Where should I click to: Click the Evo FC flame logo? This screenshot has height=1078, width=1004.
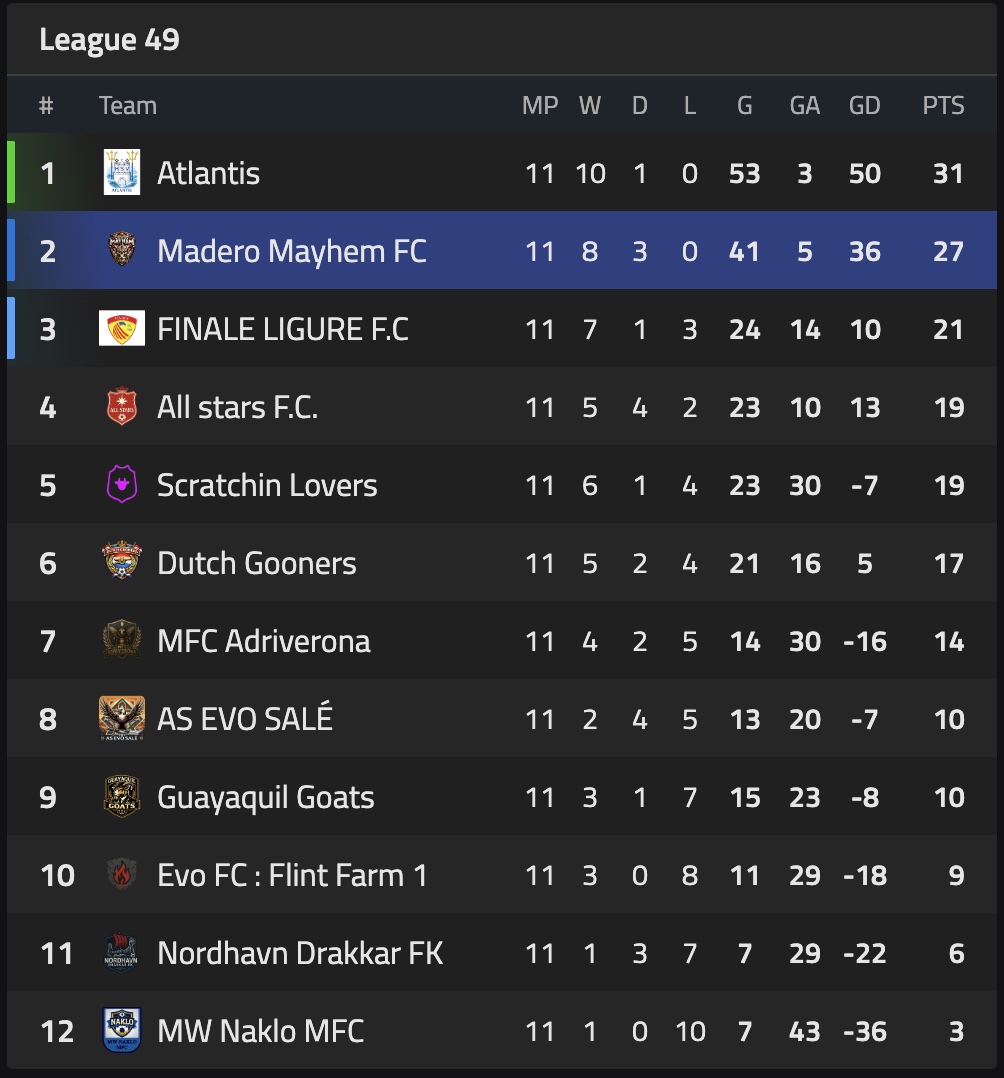click(122, 875)
